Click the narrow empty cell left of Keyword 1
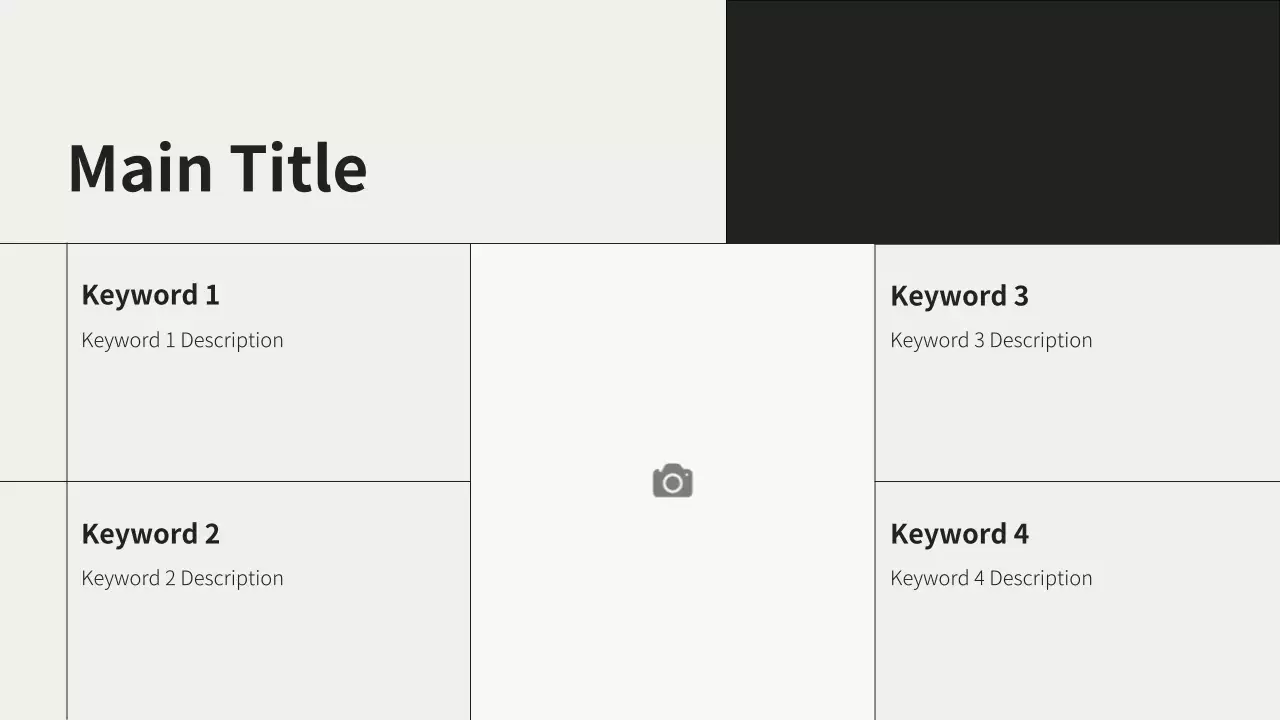Image resolution: width=1280 pixels, height=720 pixels. [33, 362]
